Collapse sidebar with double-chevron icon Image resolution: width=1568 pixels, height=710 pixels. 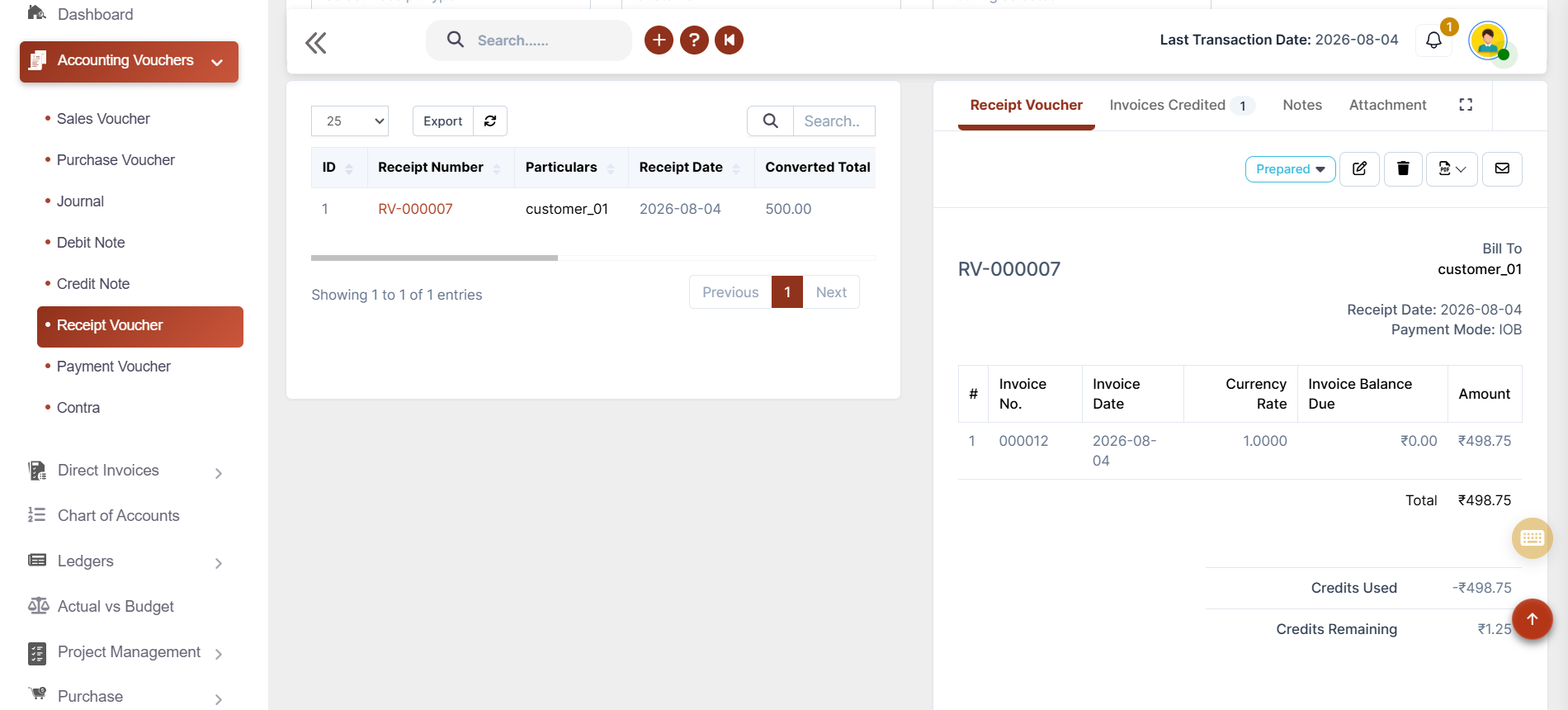tap(316, 43)
